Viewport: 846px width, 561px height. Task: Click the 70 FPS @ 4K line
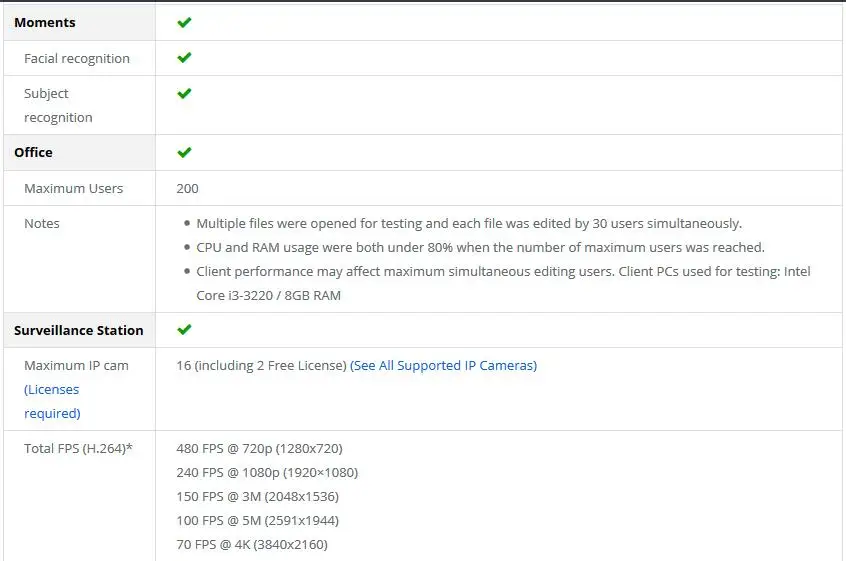pyautogui.click(x=252, y=544)
